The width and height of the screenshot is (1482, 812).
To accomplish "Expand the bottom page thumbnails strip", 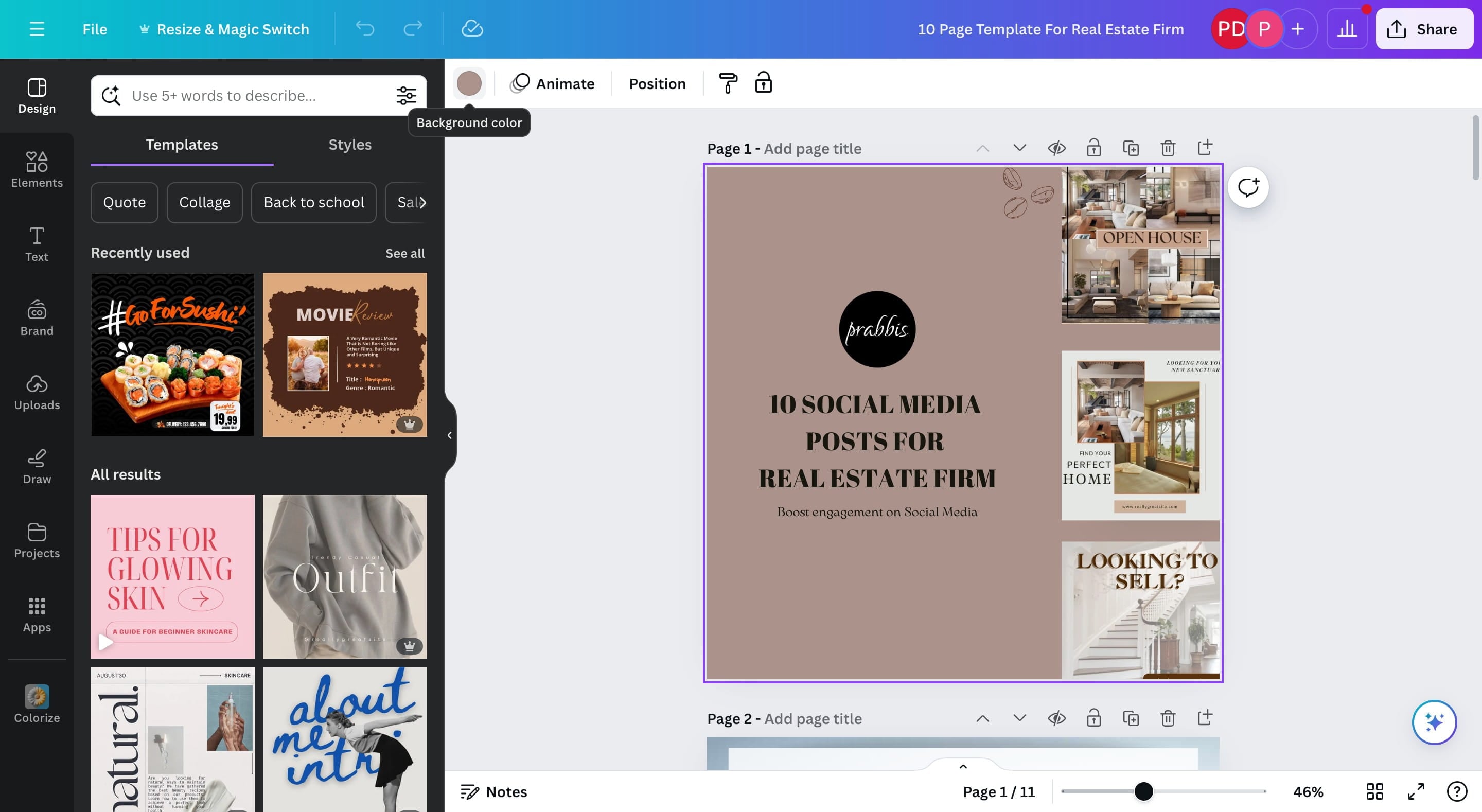I will (x=963, y=766).
